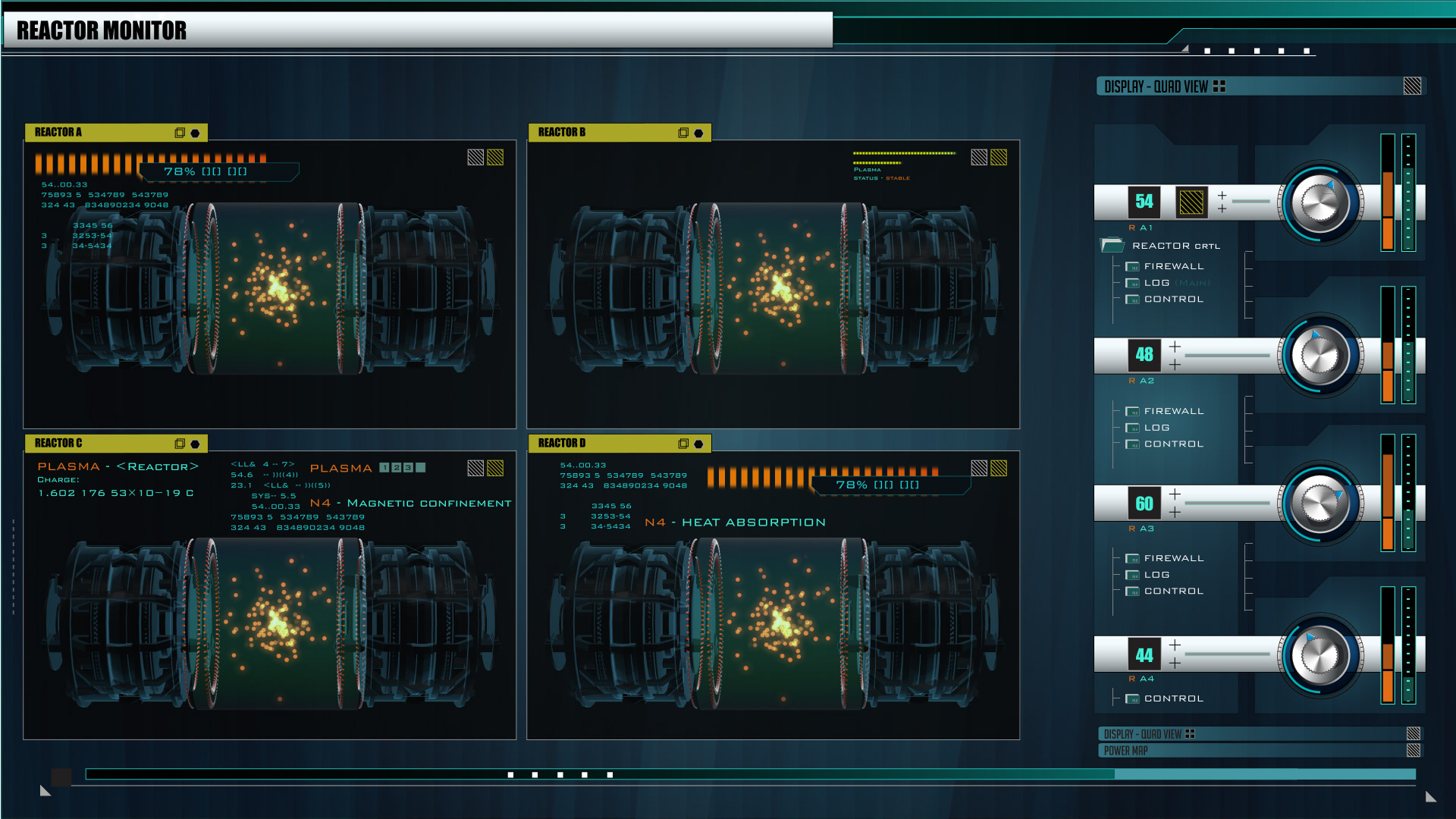Open Control item under R A4
Viewport: 1456px width, 819px height.
pyautogui.click(x=1173, y=698)
